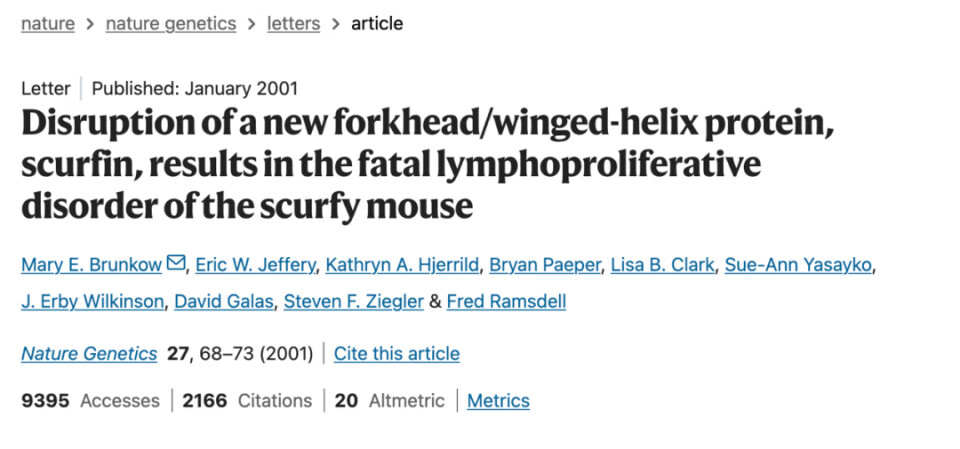
Task: Navigate to the letters breadcrumb
Action: tap(294, 23)
